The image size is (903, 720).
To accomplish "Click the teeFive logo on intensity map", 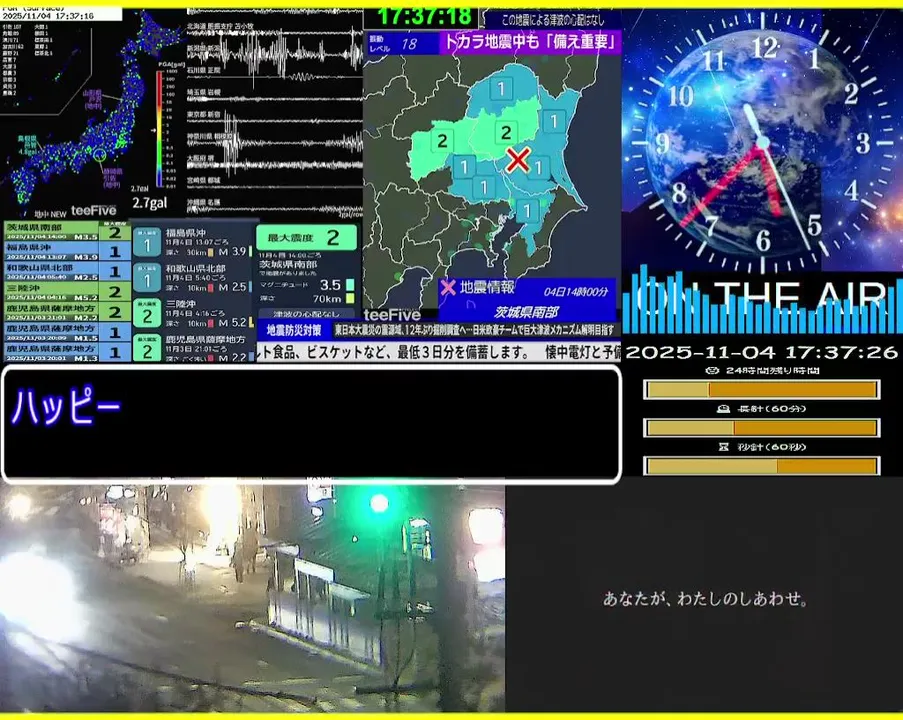I will pyautogui.click(x=392, y=315).
